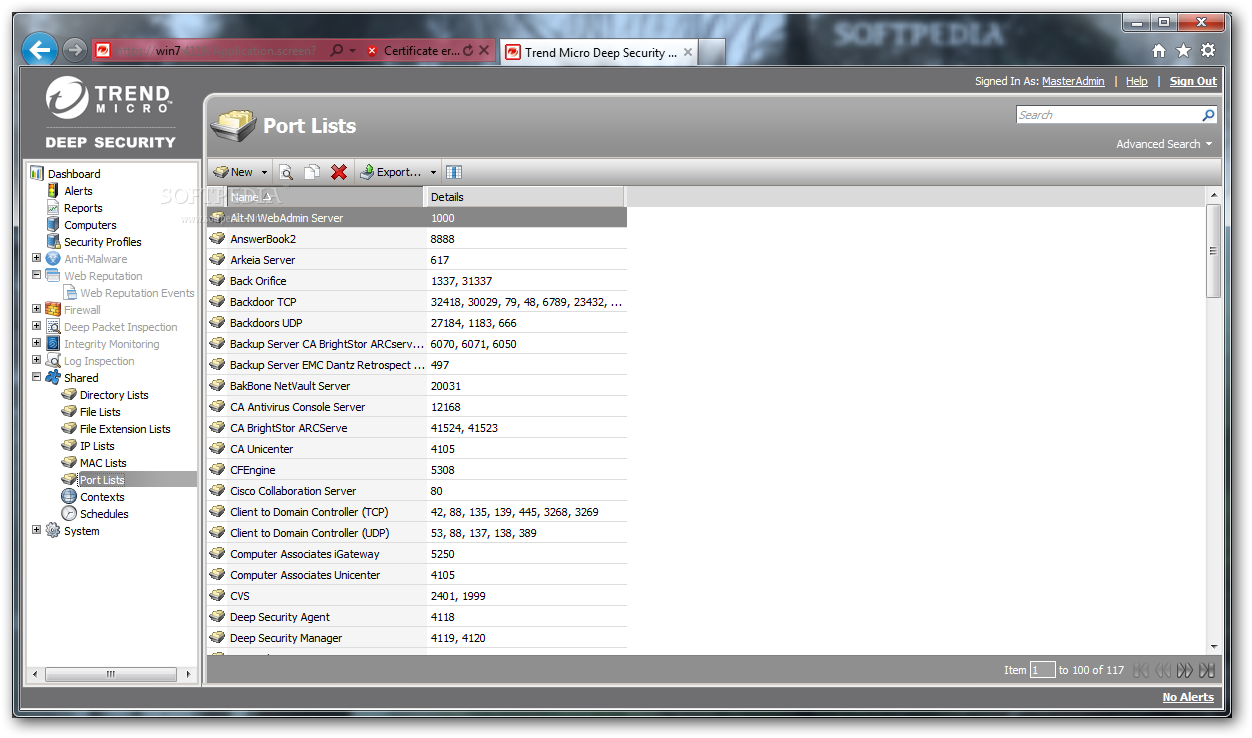This screenshot has width=1252, height=738.
Task: Click the port list icon beside CFEngine
Action: point(217,470)
